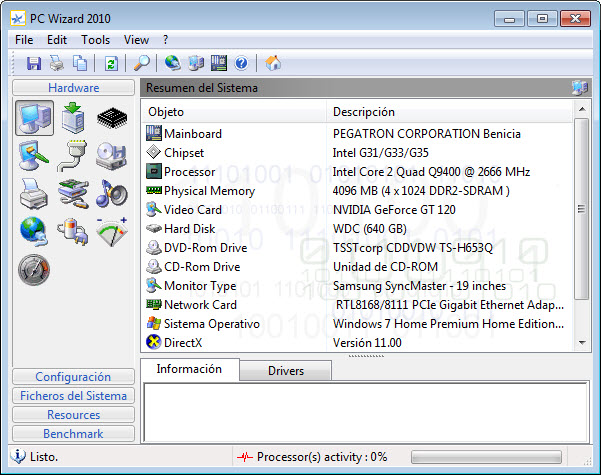Click inside the empty Información text pane
The width and height of the screenshot is (601, 475).
click(366, 412)
